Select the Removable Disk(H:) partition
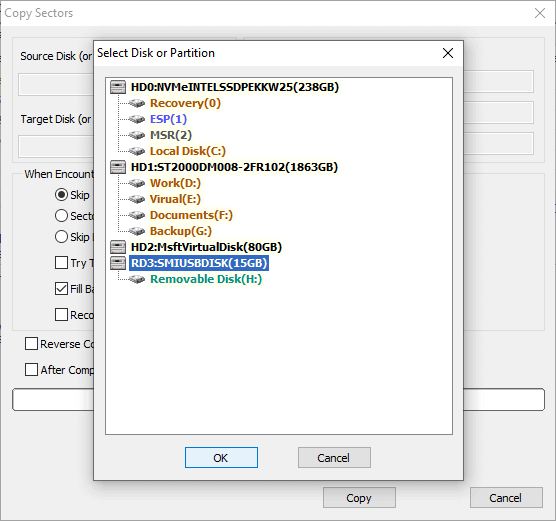This screenshot has width=556, height=521. tap(206, 279)
